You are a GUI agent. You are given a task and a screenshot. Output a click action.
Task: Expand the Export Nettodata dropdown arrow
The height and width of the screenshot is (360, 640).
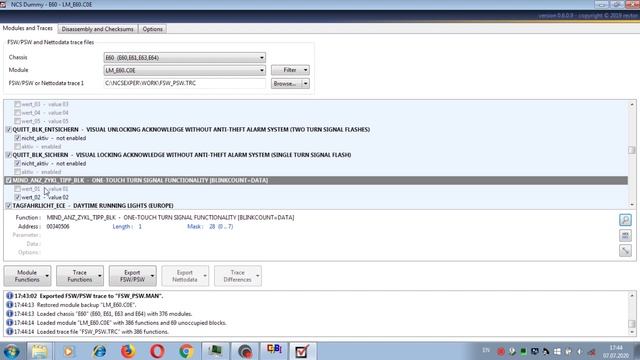coord(205,276)
